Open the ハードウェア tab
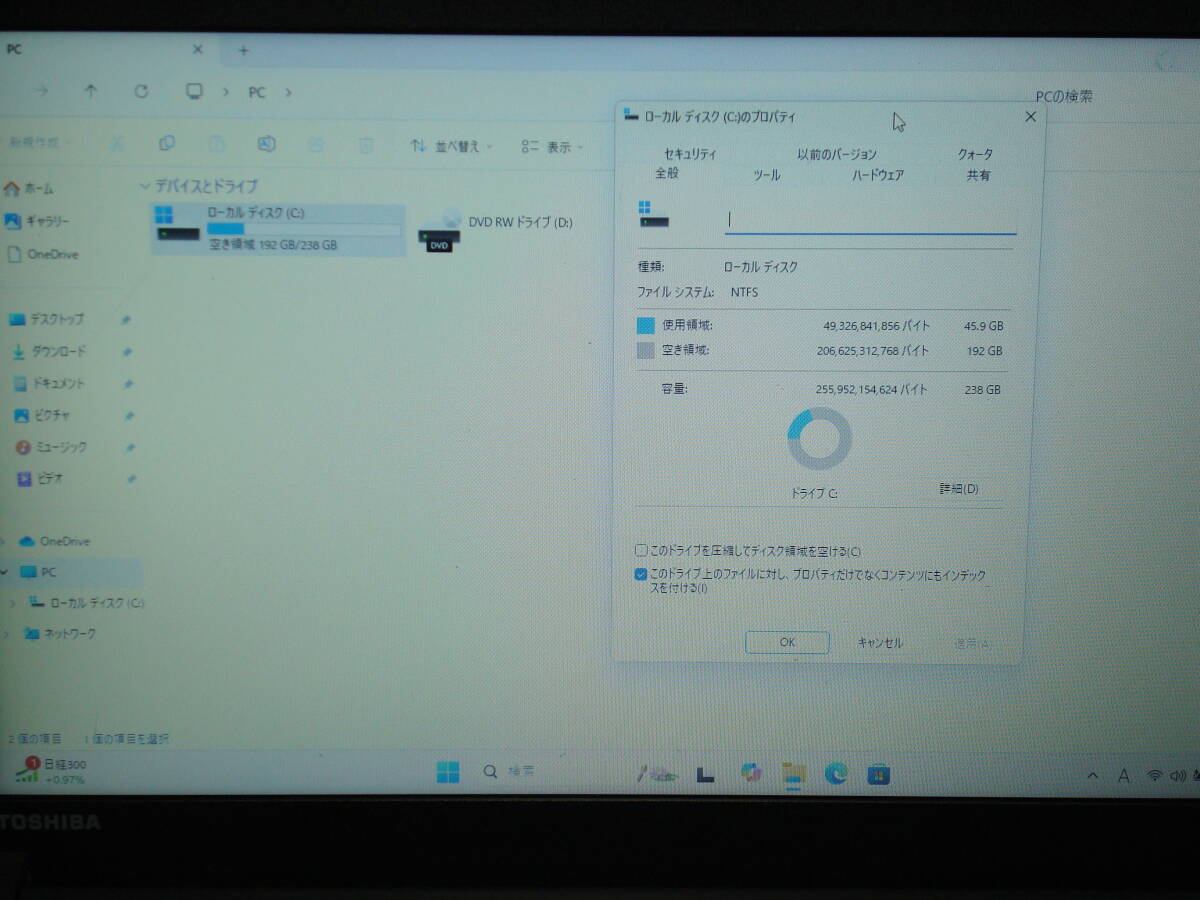This screenshot has height=900, width=1200. [x=876, y=175]
